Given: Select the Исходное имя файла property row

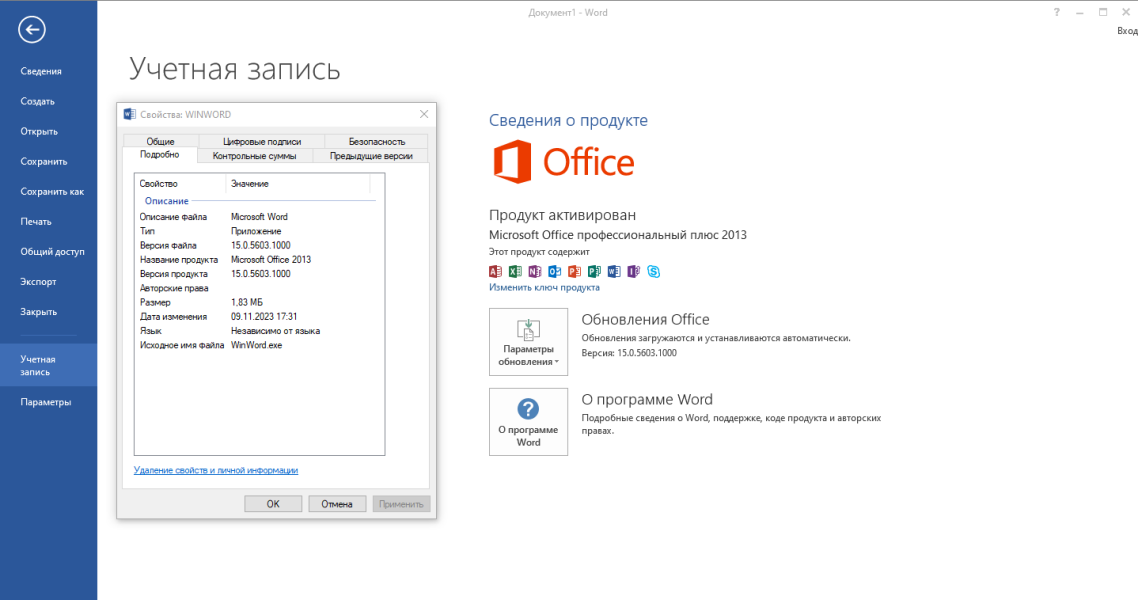Looking at the screenshot, I should click(258, 345).
